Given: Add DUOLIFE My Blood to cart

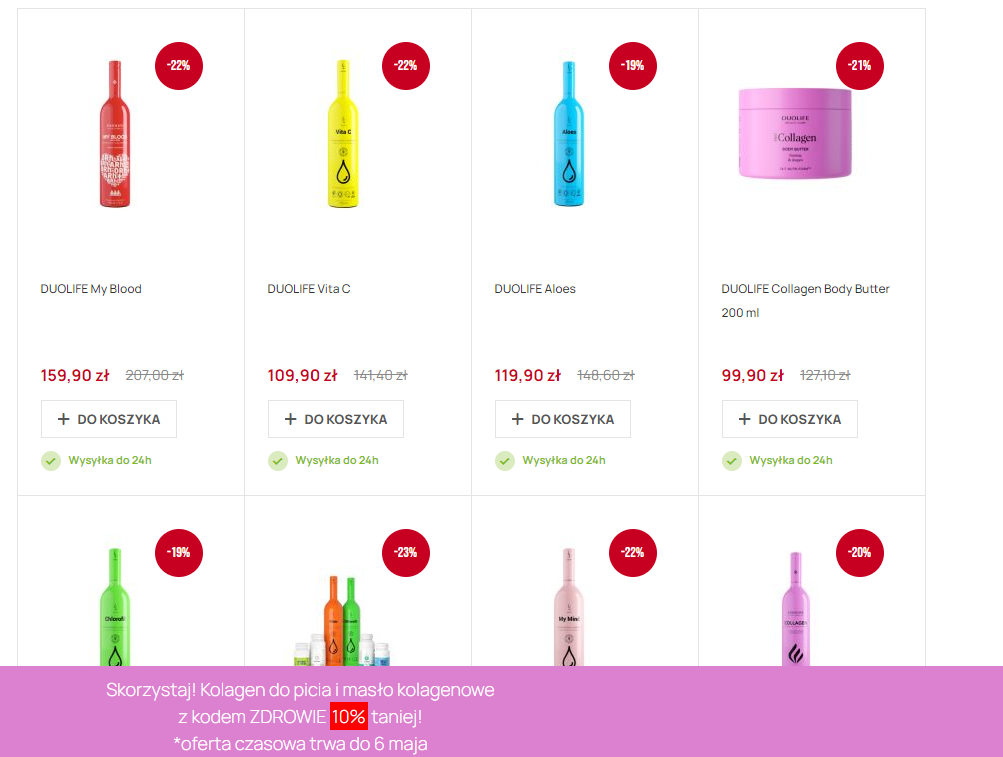Looking at the screenshot, I should pos(109,419).
